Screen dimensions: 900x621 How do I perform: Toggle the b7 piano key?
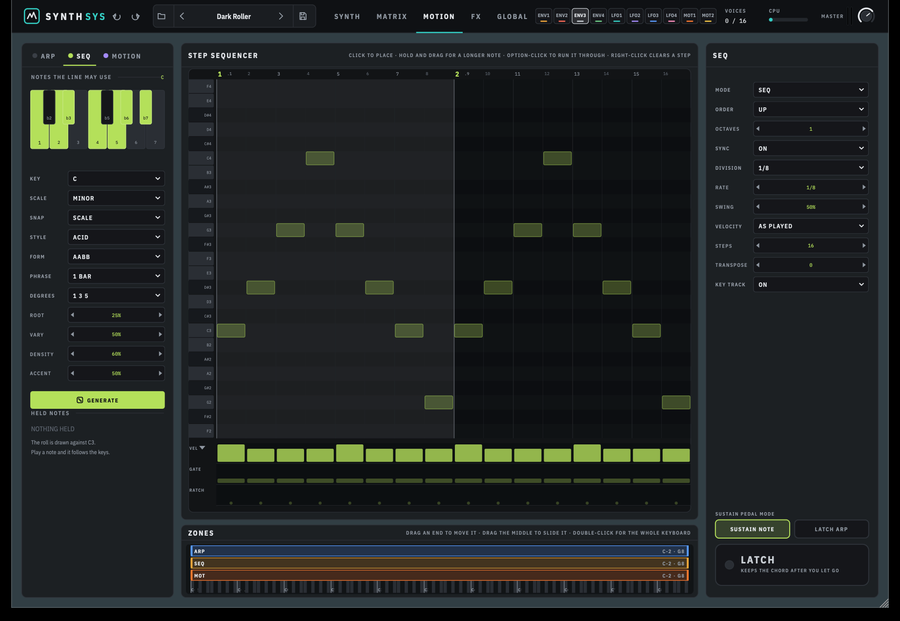[x=146, y=106]
